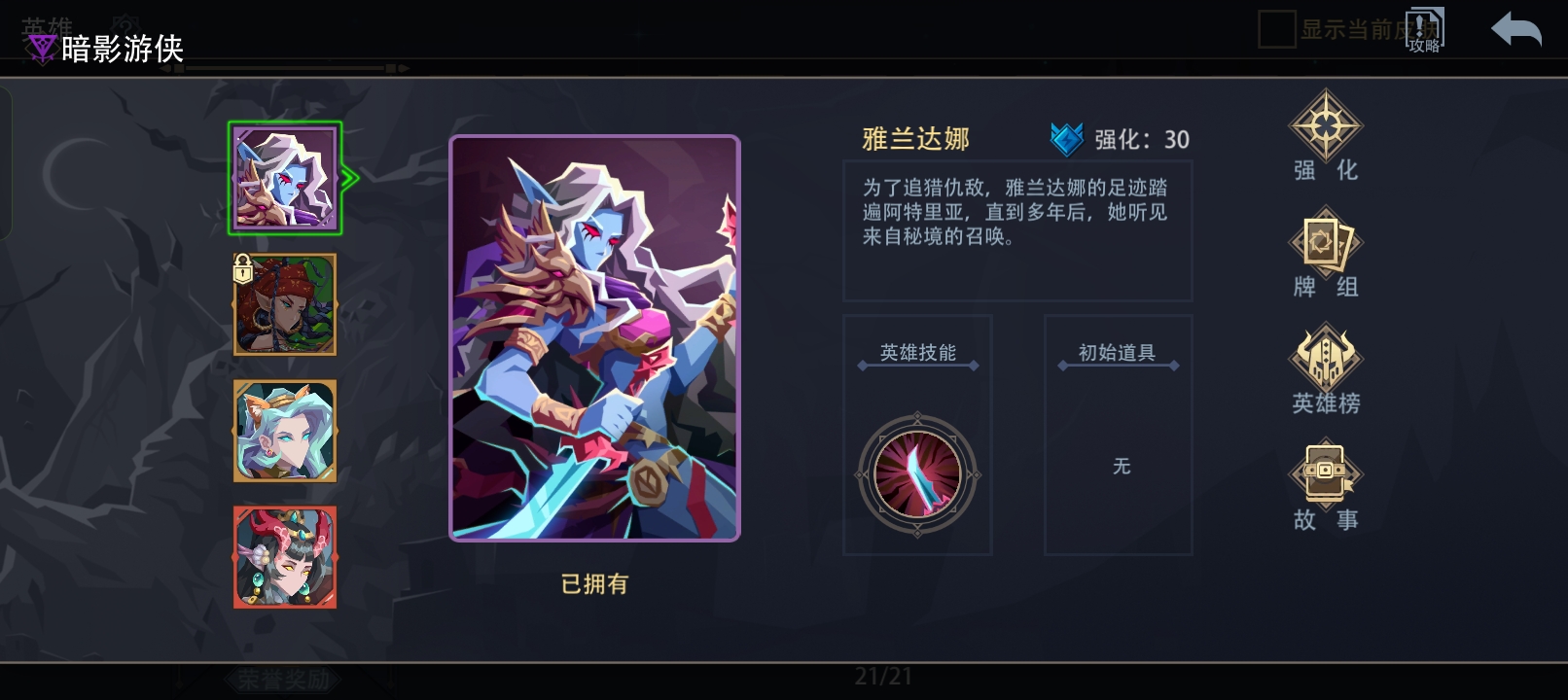
Task: Open the 牌组 deck icon
Action: pyautogui.click(x=1325, y=242)
